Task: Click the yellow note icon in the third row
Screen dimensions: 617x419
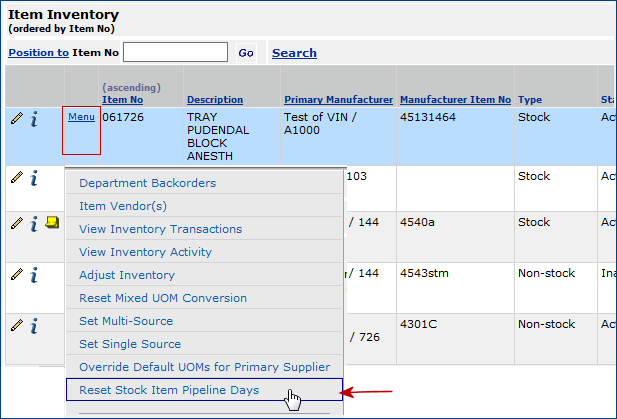Action: 52,223
